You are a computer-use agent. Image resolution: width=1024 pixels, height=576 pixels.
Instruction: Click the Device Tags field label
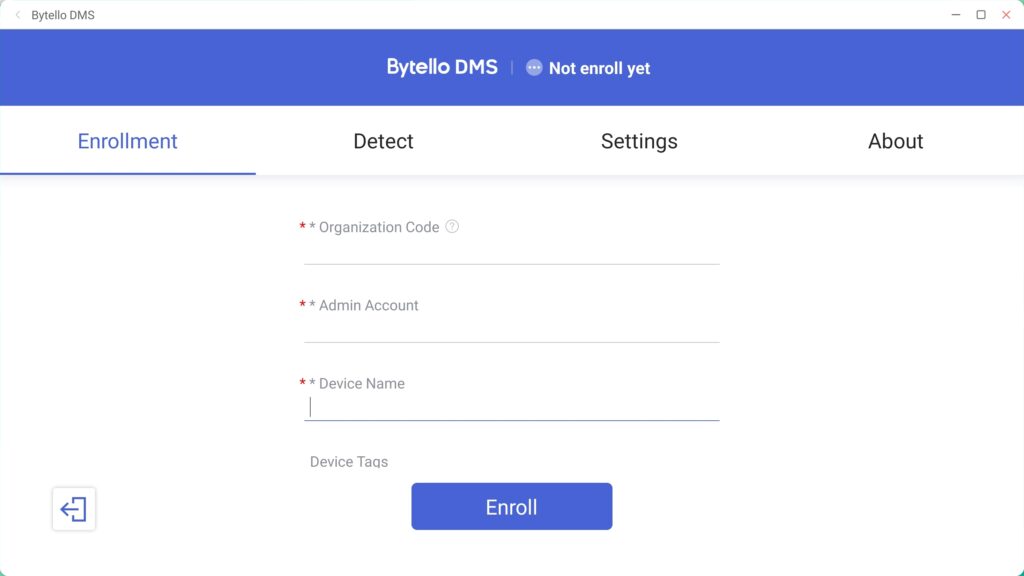(x=349, y=462)
